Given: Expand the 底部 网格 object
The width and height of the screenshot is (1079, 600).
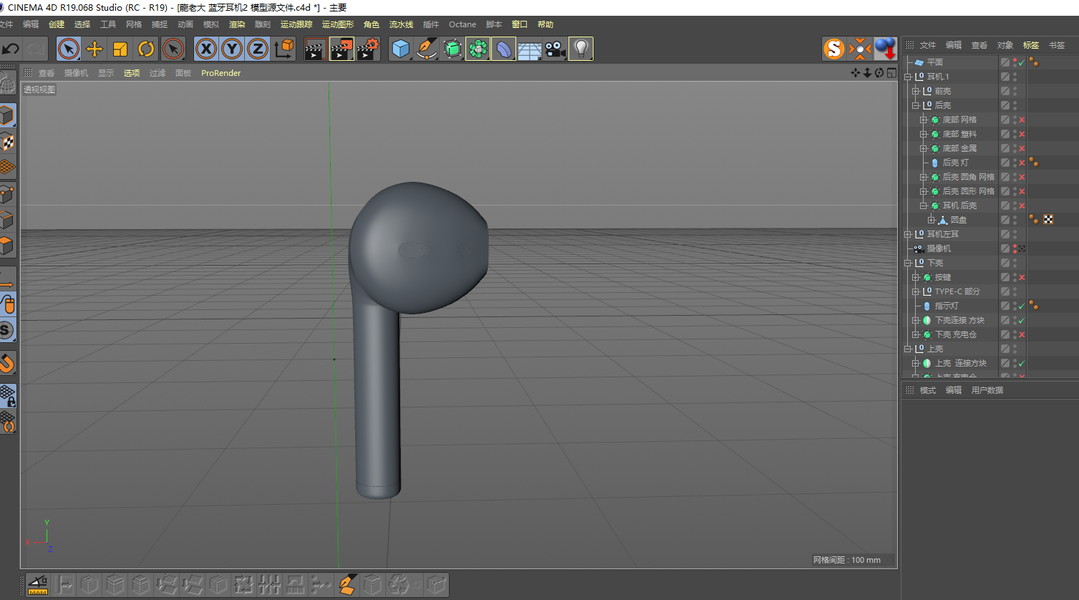Looking at the screenshot, I should tap(923, 120).
